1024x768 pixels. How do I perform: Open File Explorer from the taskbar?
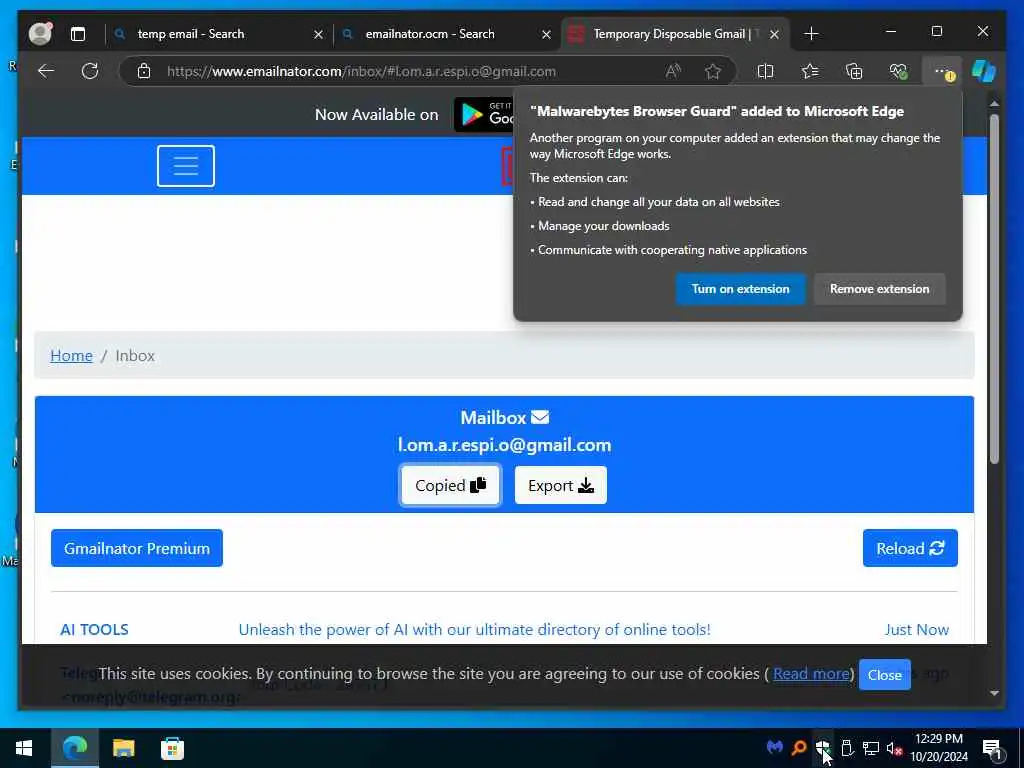point(123,748)
